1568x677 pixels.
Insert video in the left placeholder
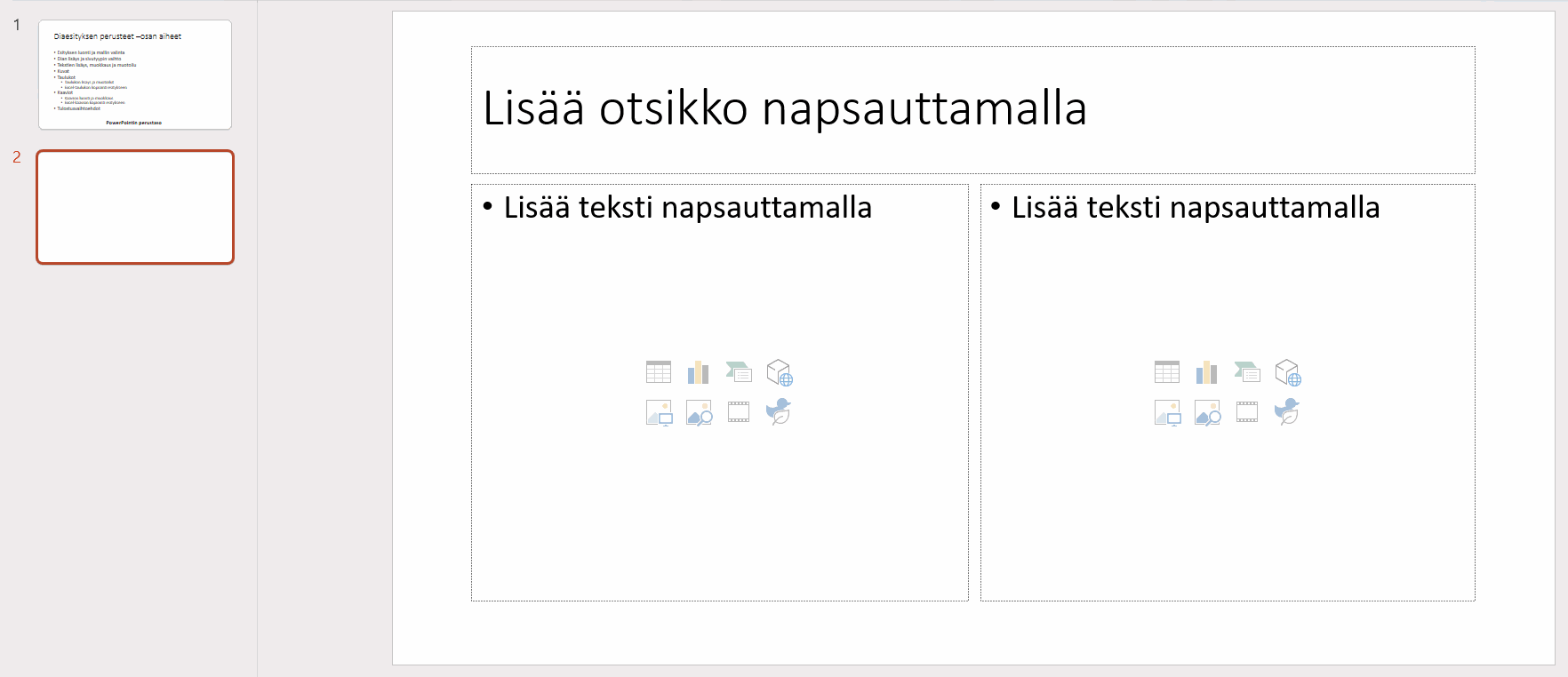739,412
